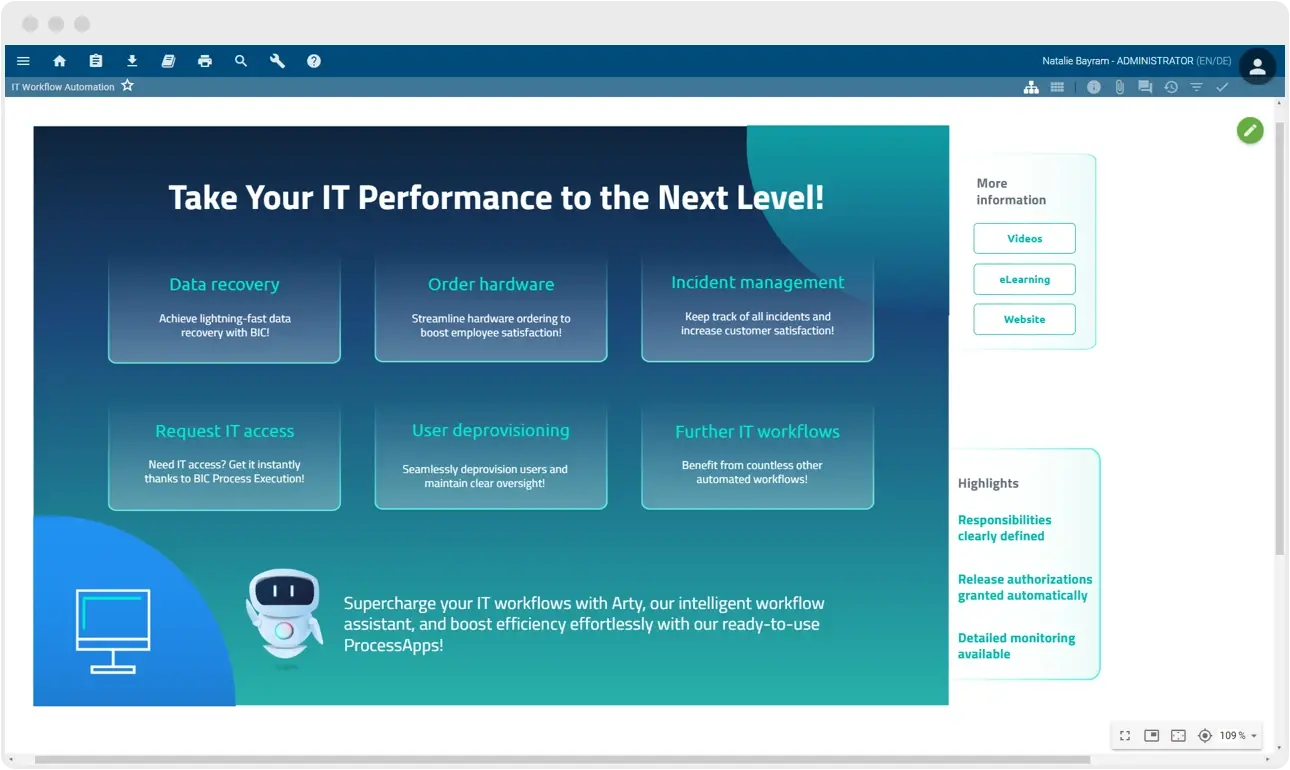Click the checkmark validation icon

tap(1222, 88)
